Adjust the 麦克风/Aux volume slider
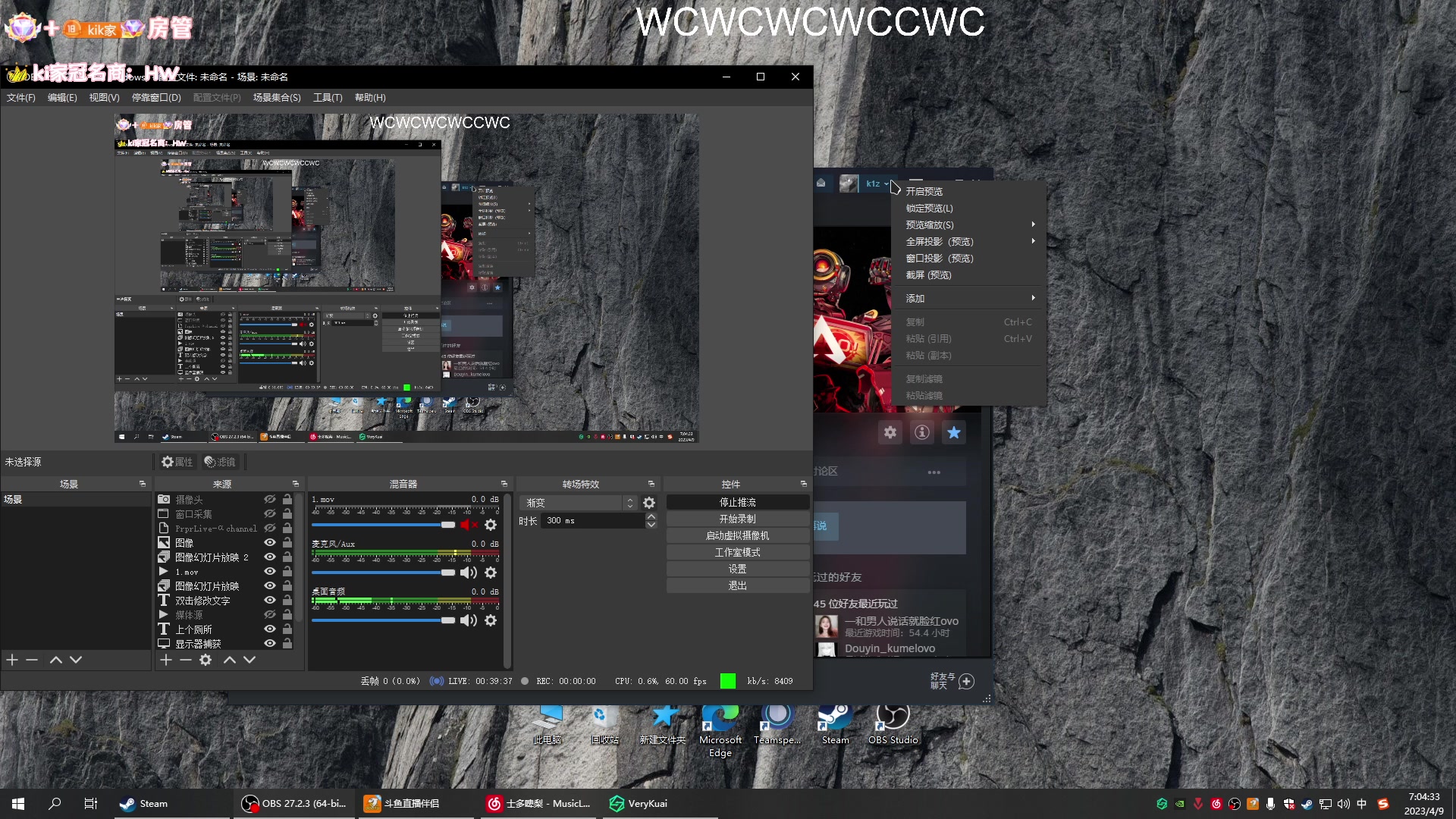 click(384, 573)
